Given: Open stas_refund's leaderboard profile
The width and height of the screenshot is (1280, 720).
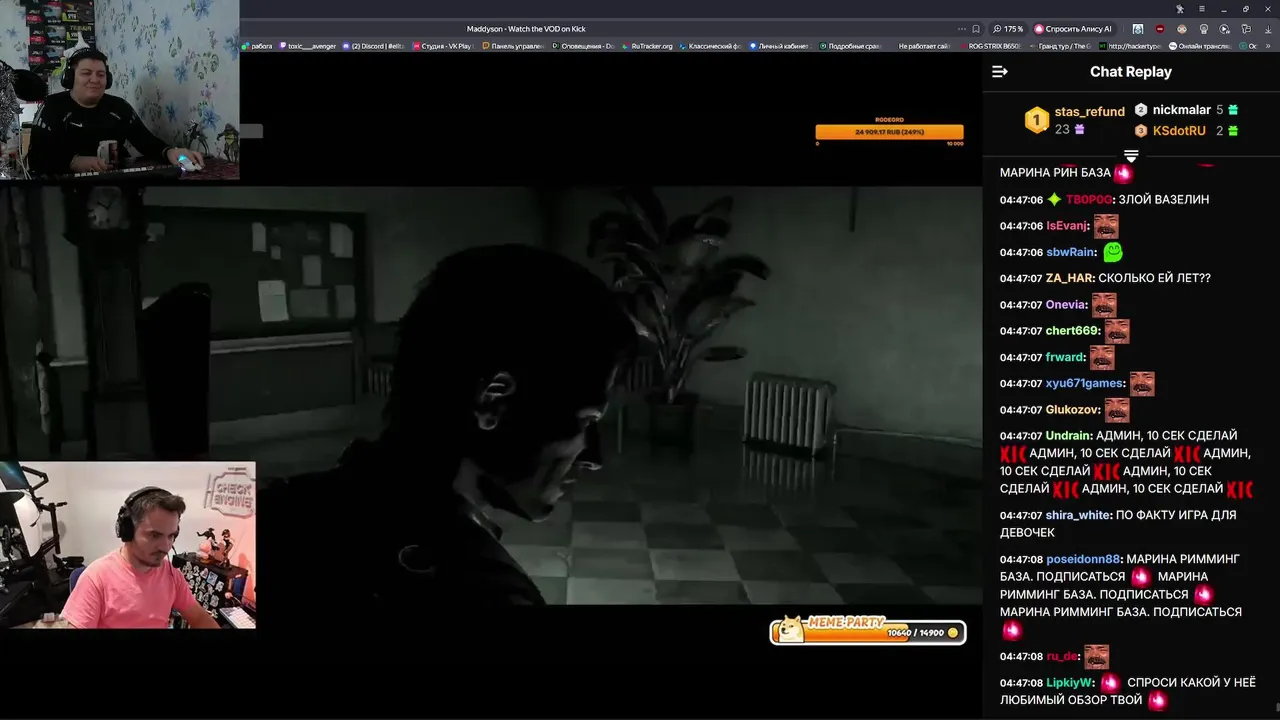Looking at the screenshot, I should [x=1090, y=112].
